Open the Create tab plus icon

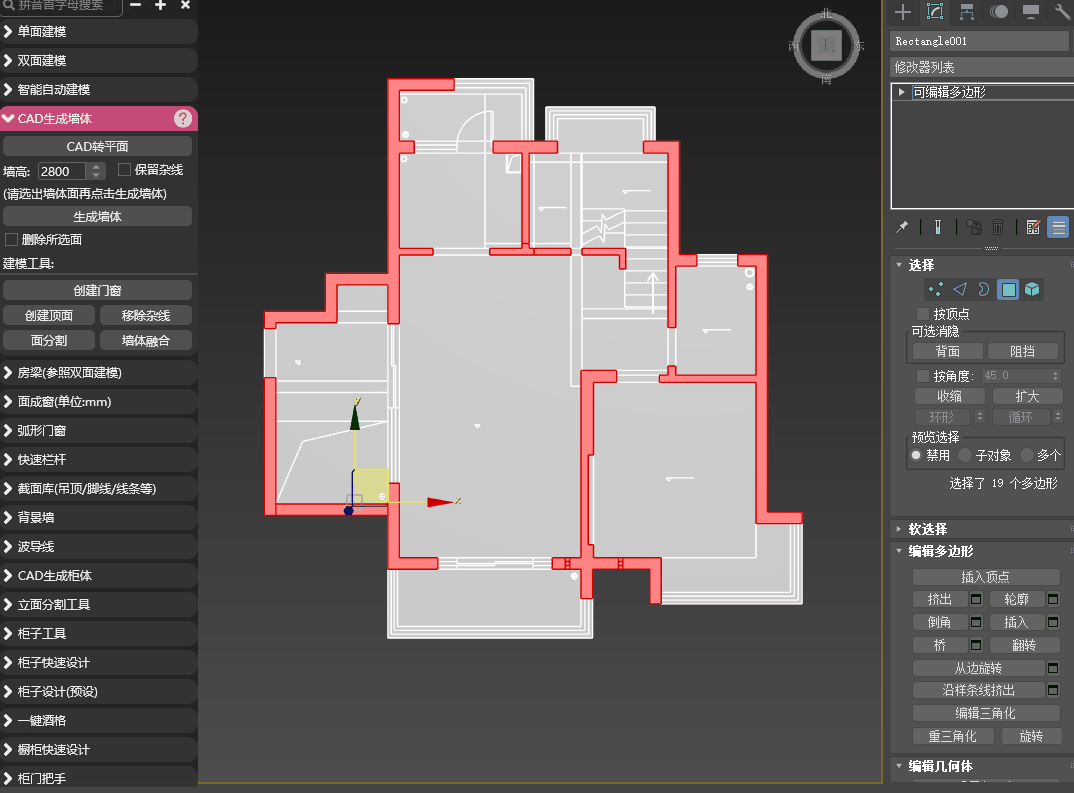point(903,12)
